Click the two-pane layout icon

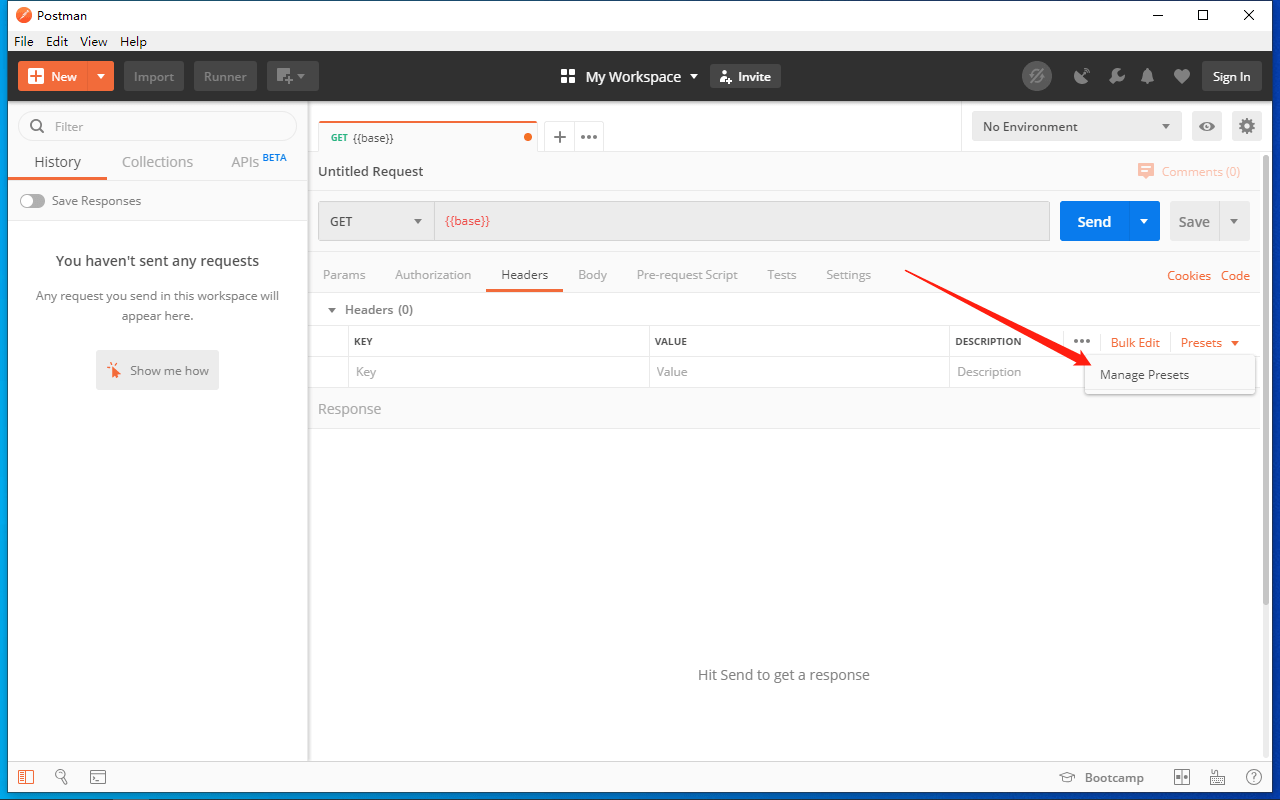(x=1181, y=777)
